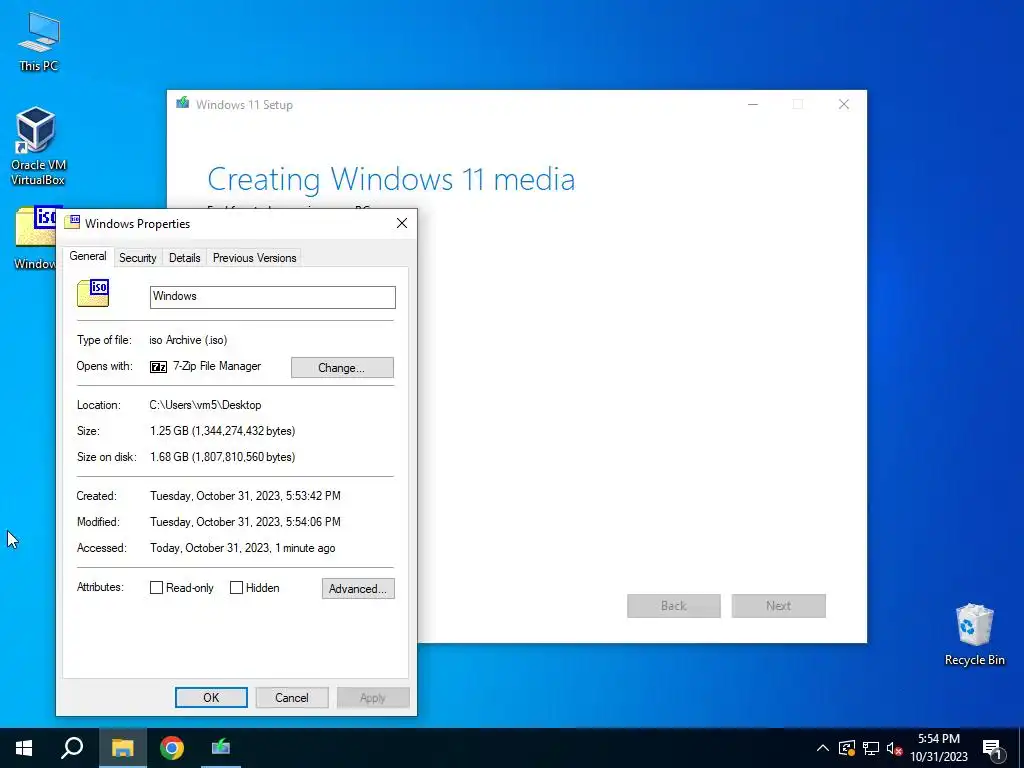Screen dimensions: 1024x768
Task: Click the network status tray icon
Action: 871,748
